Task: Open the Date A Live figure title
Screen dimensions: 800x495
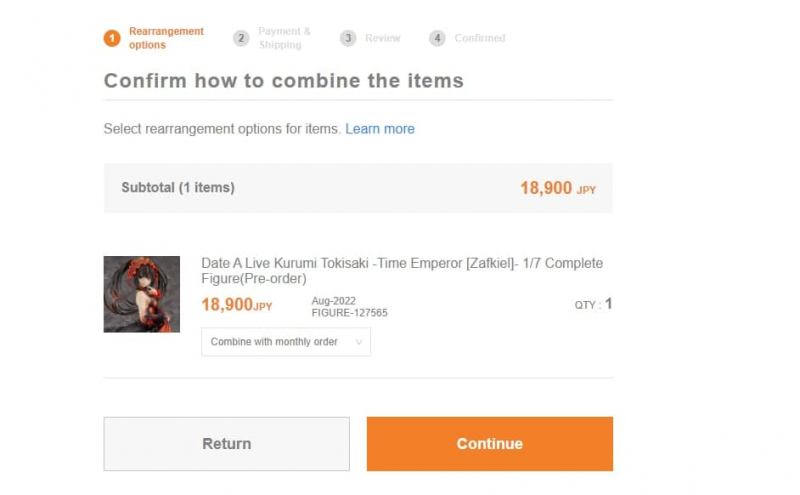Action: [x=402, y=270]
